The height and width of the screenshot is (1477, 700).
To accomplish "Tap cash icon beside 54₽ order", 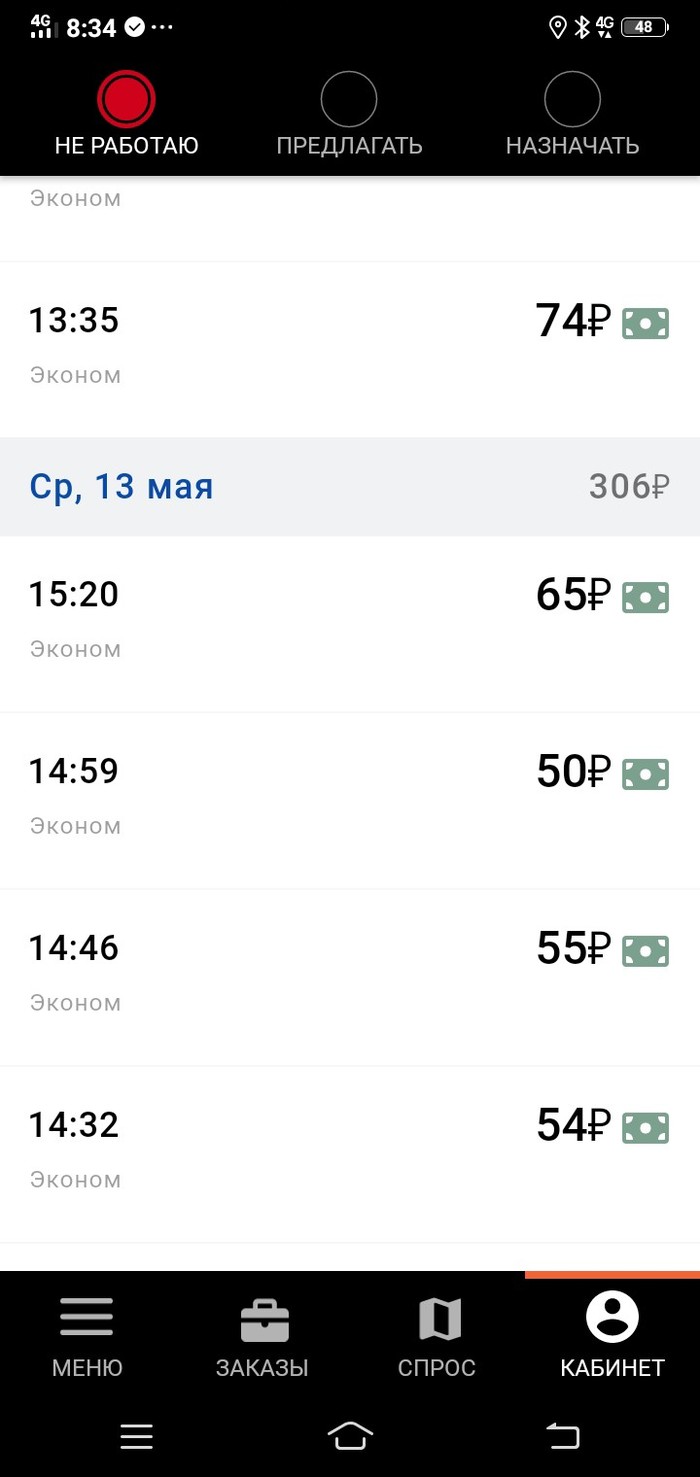I will (645, 1128).
